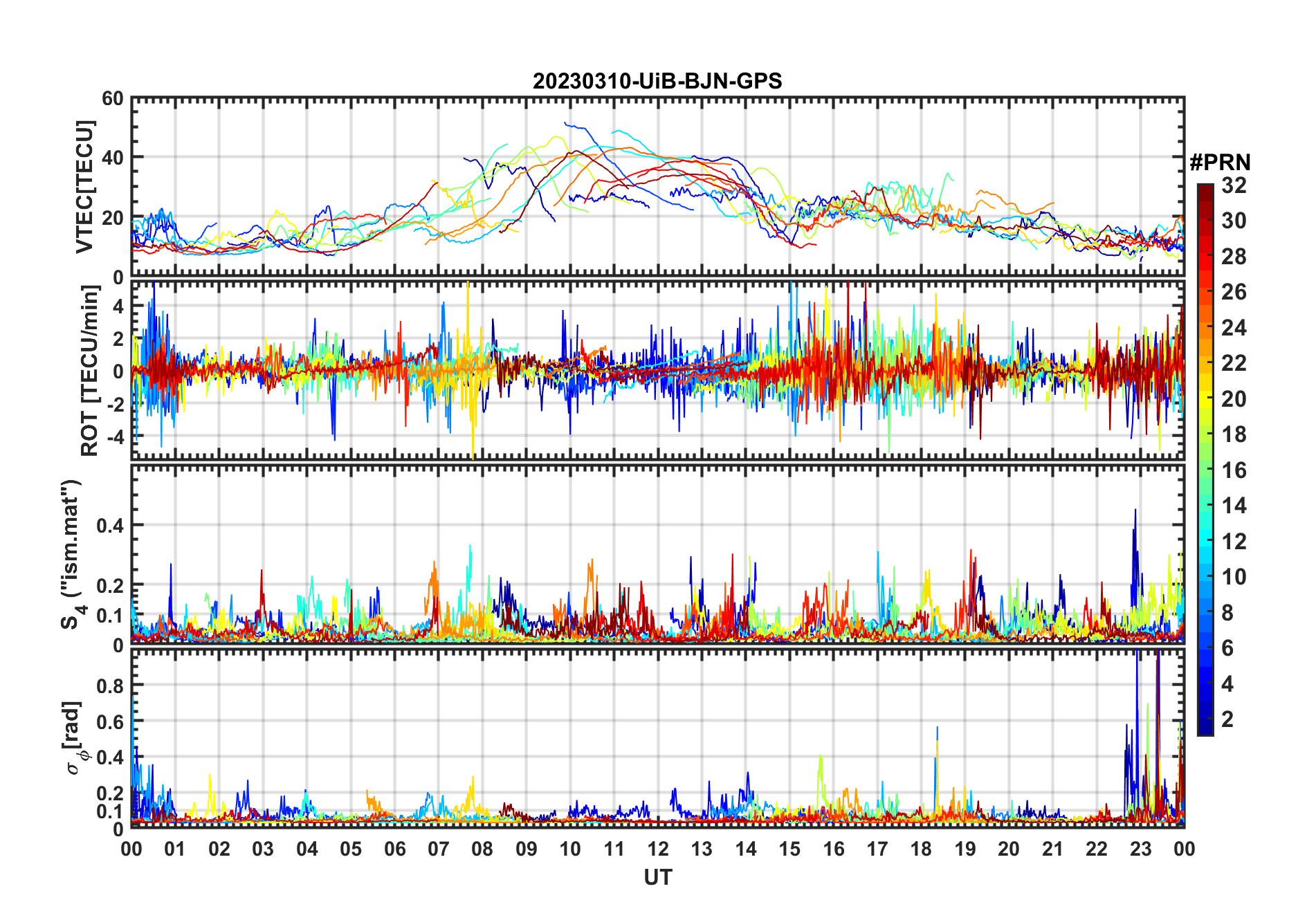Image resolution: width=1316 pixels, height=920 pixels.
Task: Select the 20 tick on the VTEC axis
Action: coord(113,218)
